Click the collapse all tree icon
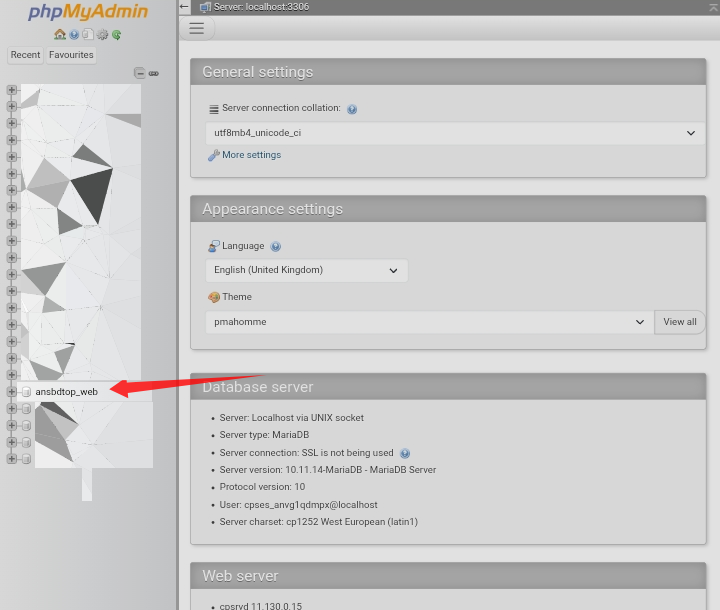Screen dimensions: 720x610 coord(140,73)
